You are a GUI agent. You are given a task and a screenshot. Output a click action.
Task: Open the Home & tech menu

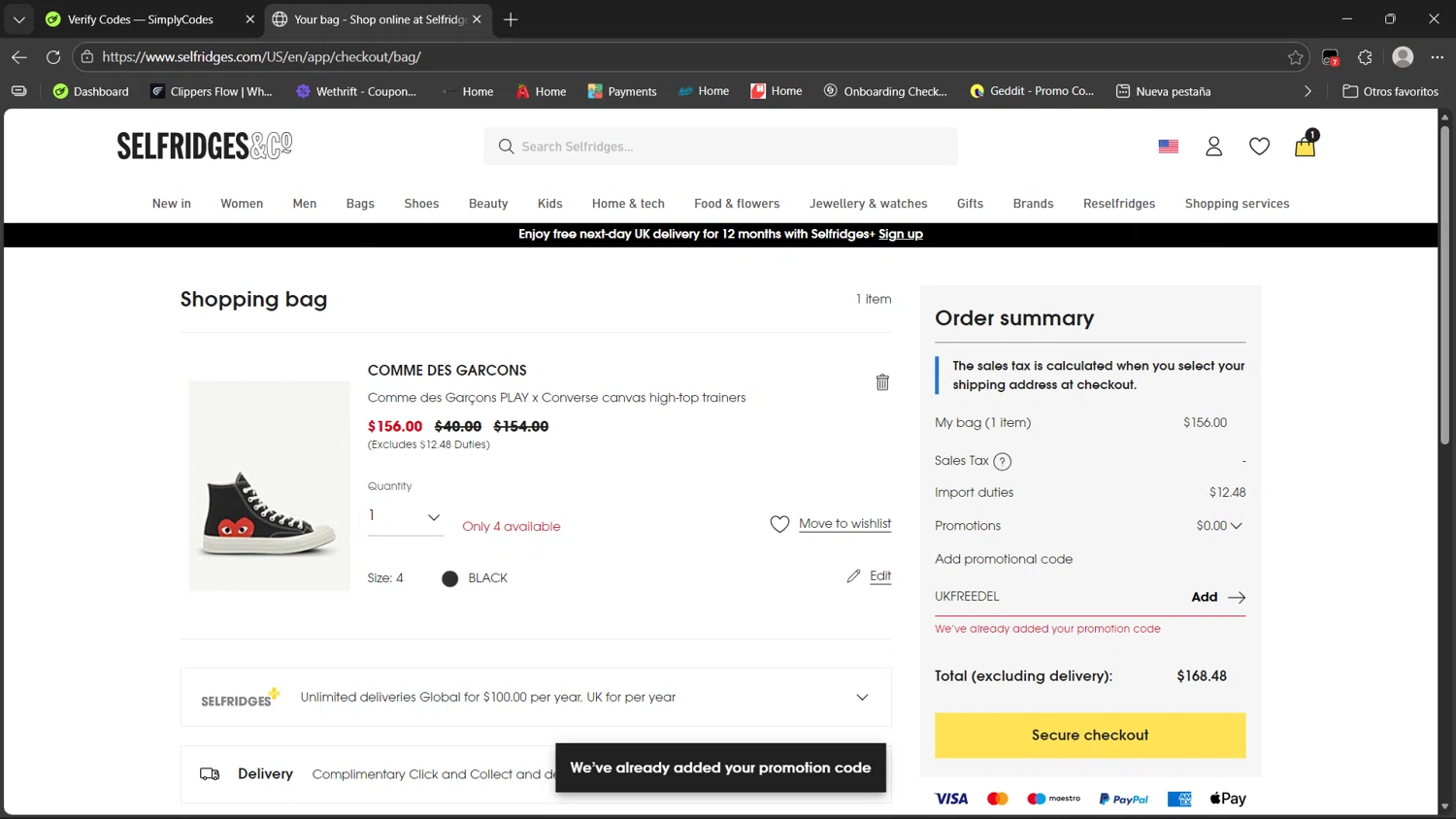628,204
